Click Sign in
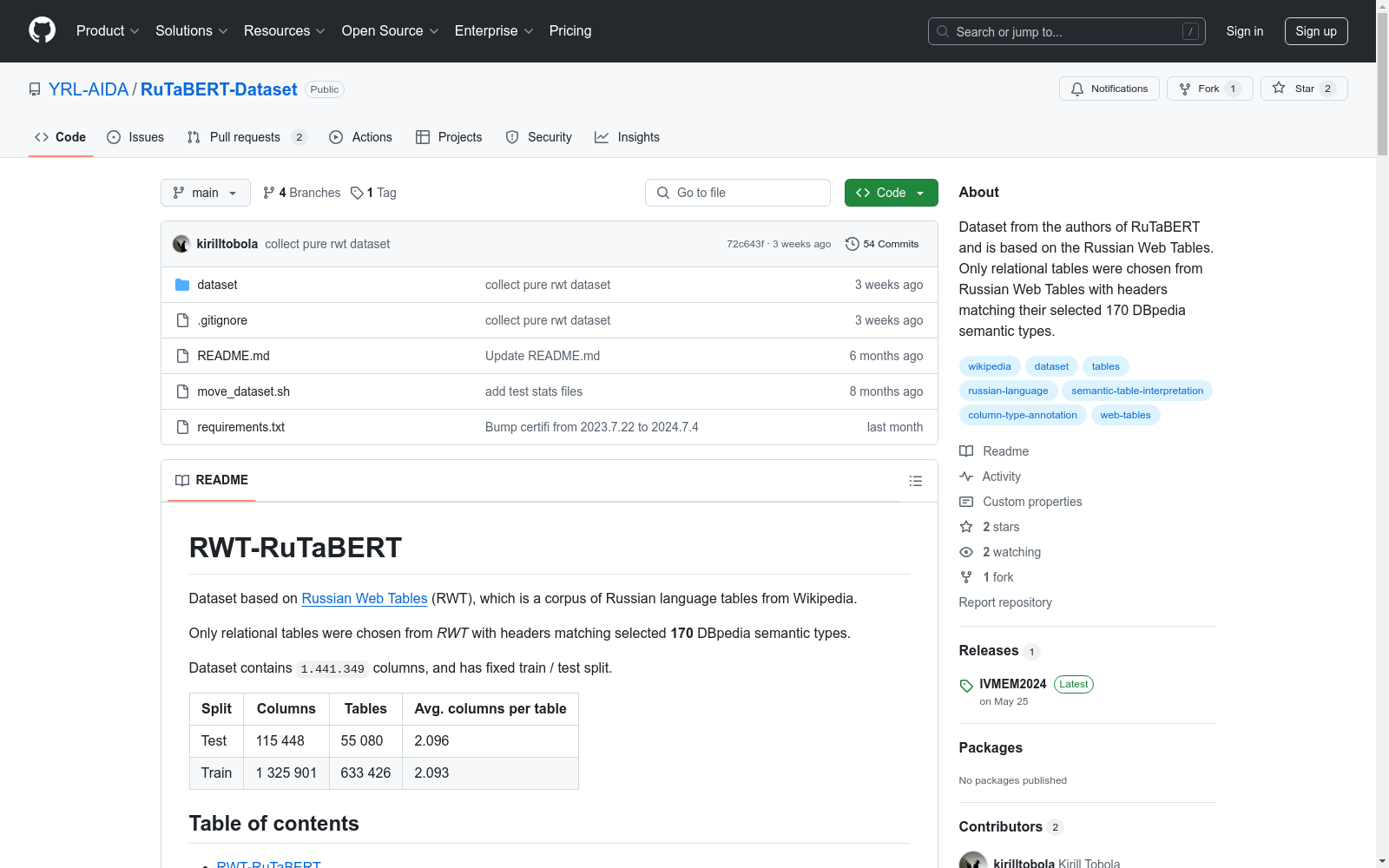 click(1245, 31)
